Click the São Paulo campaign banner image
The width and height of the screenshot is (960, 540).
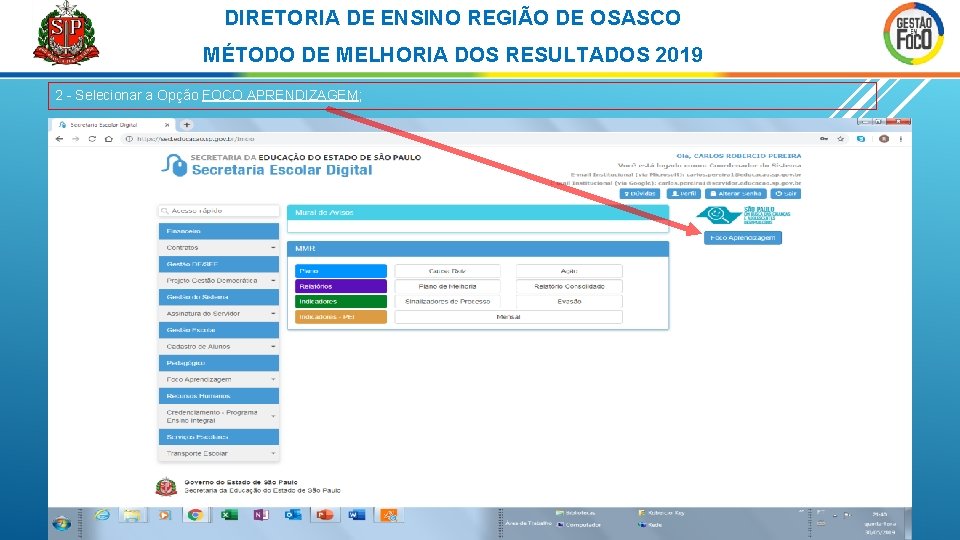[743, 216]
